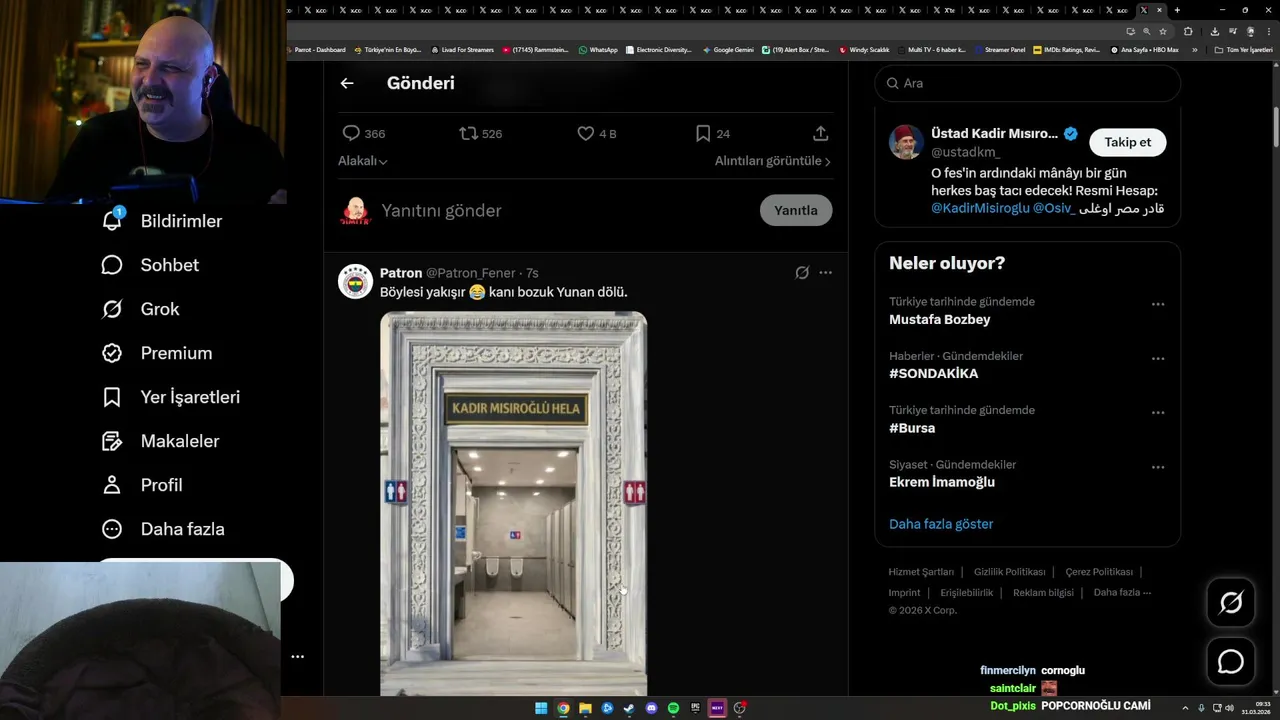The image size is (1280, 720).
Task: Open Profil in sidebar
Action: point(142,485)
